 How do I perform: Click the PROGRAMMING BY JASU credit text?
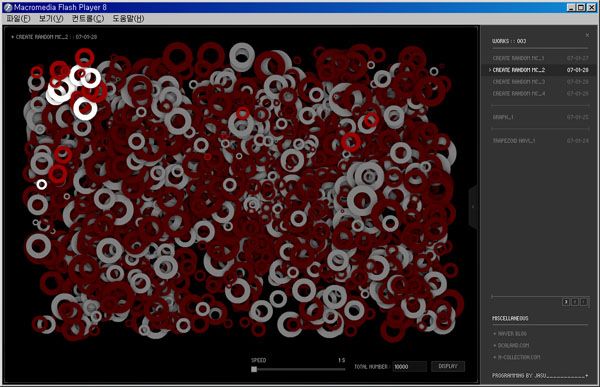519,376
